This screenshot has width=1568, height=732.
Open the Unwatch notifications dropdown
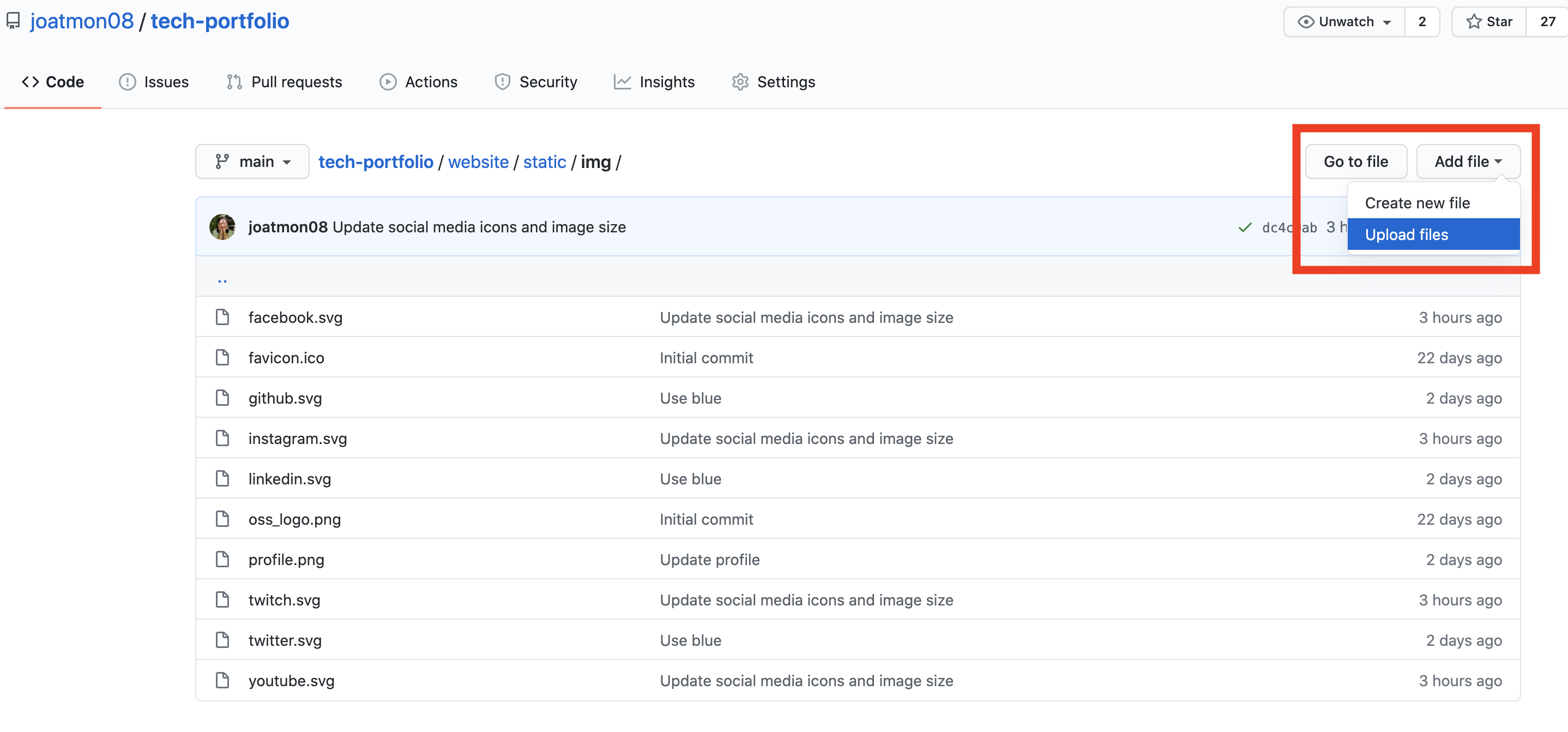tap(1344, 22)
